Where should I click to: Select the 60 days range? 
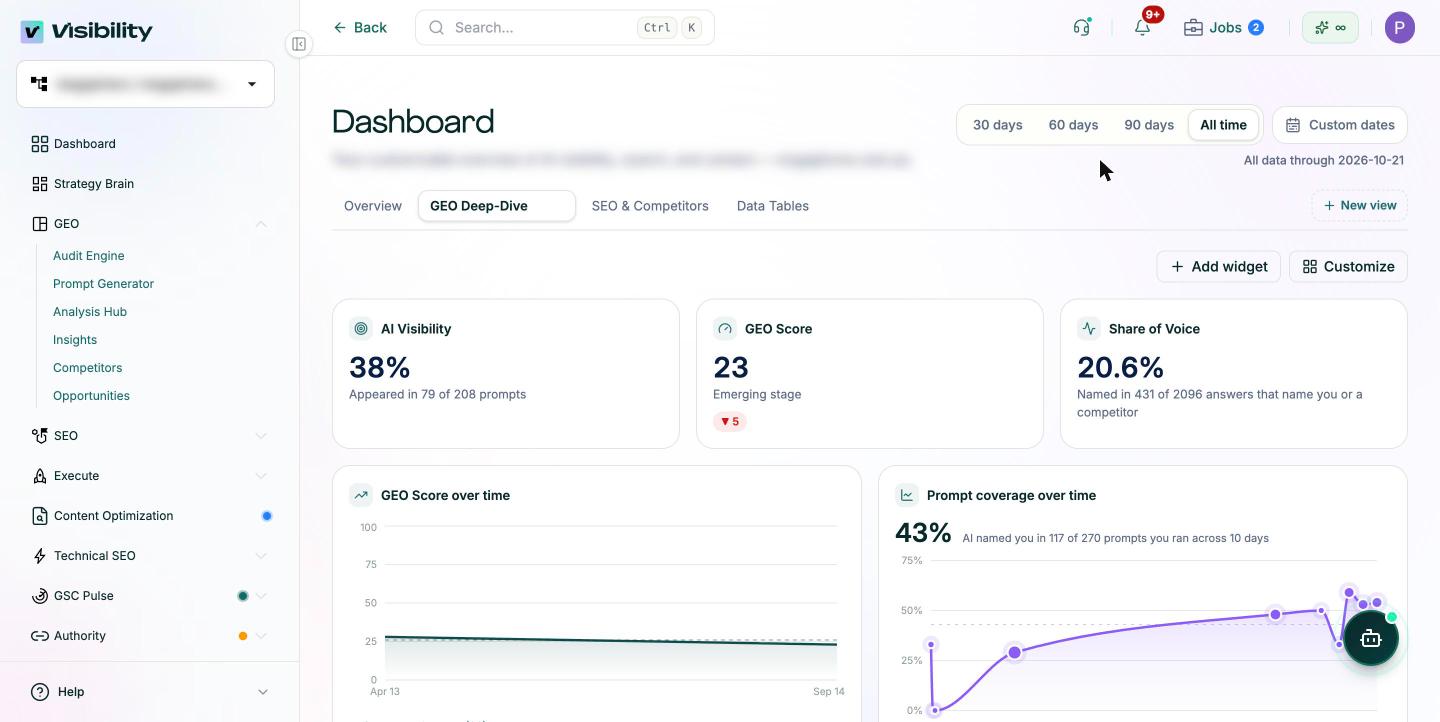1073,125
